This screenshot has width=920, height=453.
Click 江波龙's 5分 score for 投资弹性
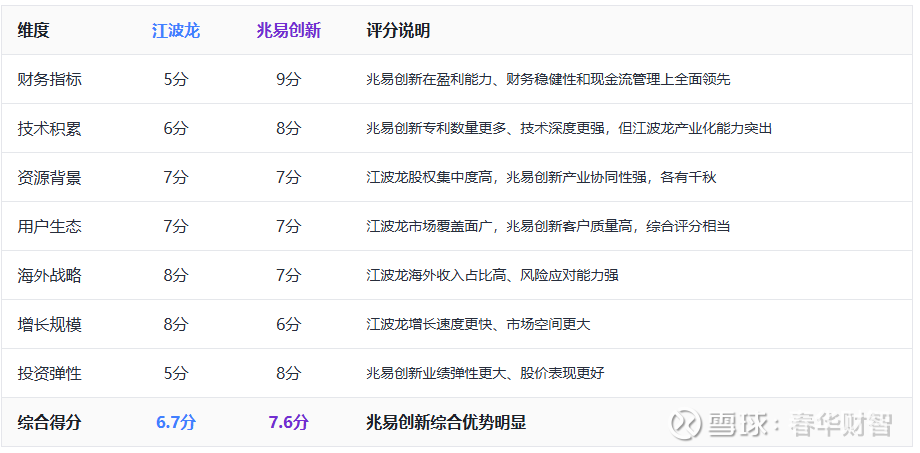tap(176, 373)
